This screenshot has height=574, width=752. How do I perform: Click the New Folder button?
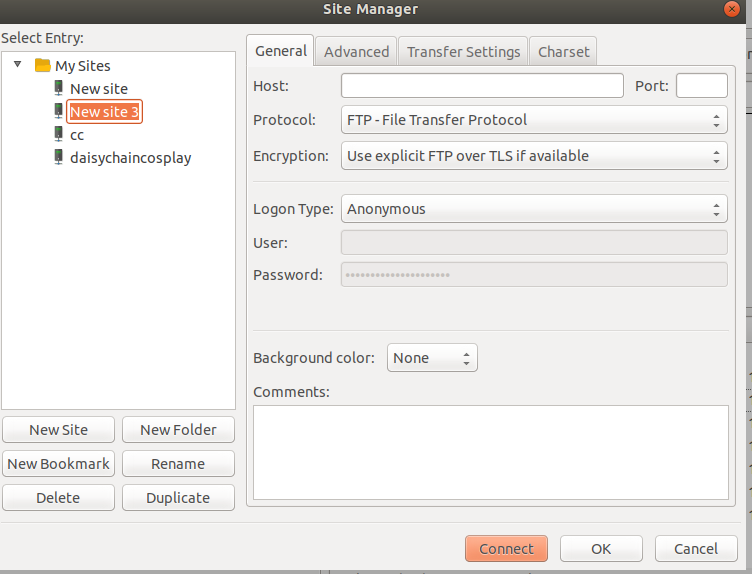pyautogui.click(x=178, y=430)
